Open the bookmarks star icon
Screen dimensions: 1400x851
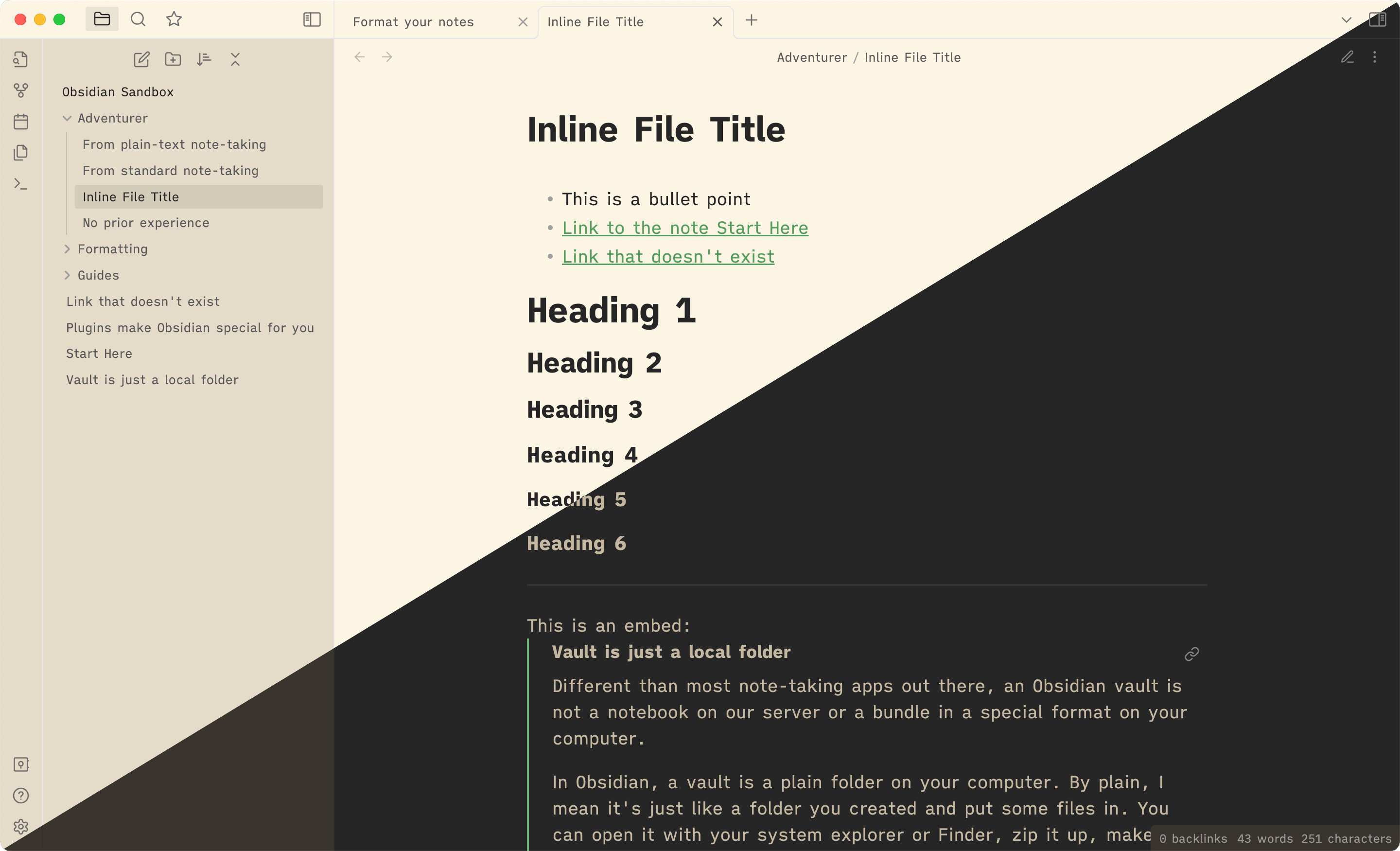[174, 19]
